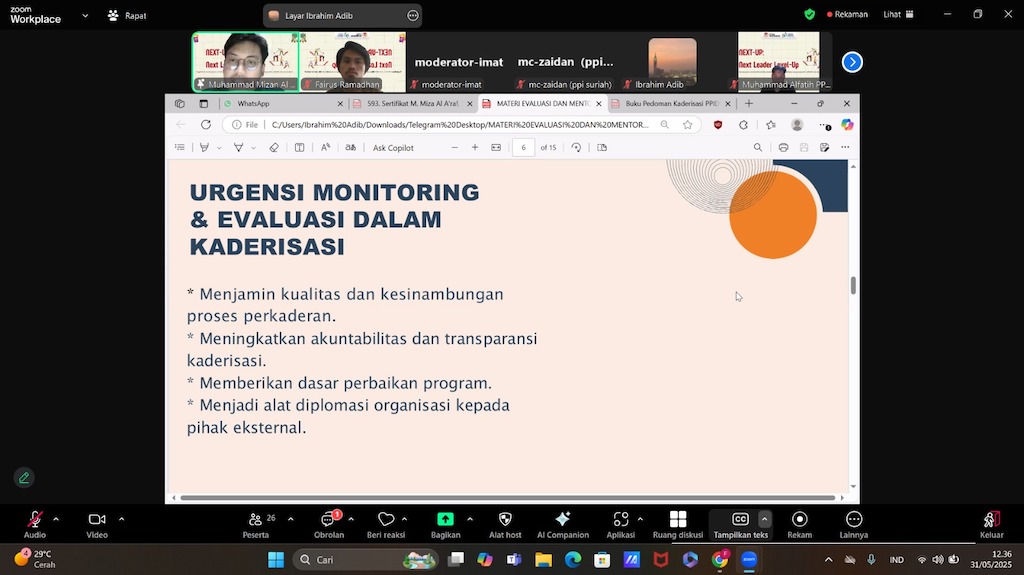Open Ruang diskusi breakout rooms

coord(677,519)
